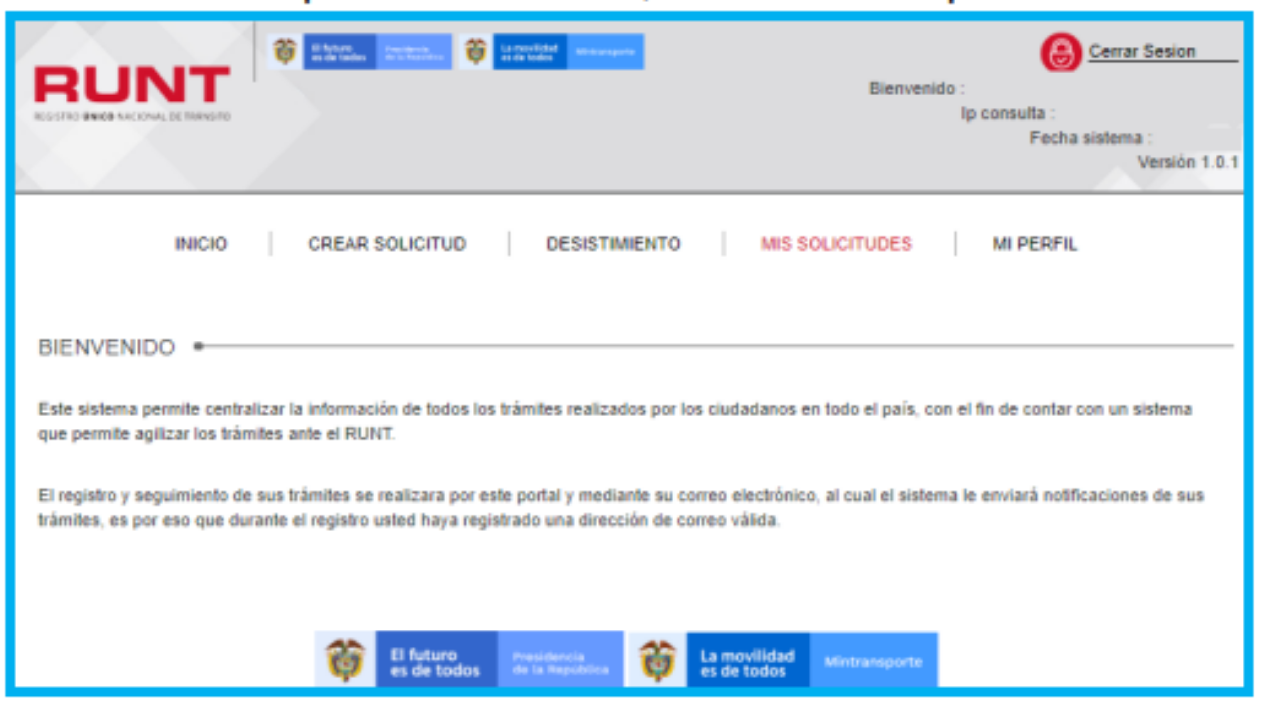
Task: Click the footer coat of arms beside "La movilidad"
Action: [x=657, y=660]
